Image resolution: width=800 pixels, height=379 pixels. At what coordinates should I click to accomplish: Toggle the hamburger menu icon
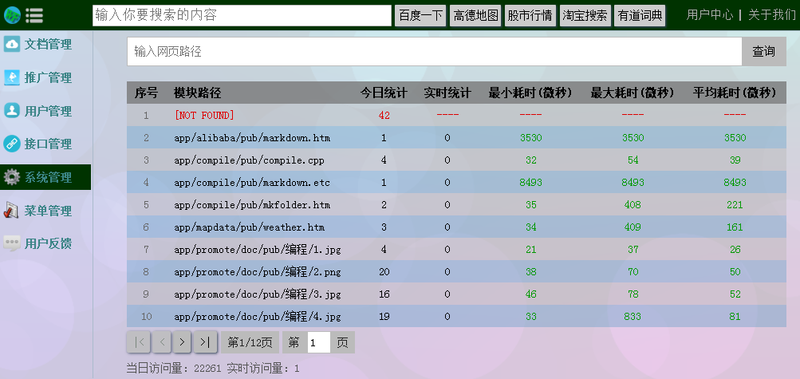34,15
